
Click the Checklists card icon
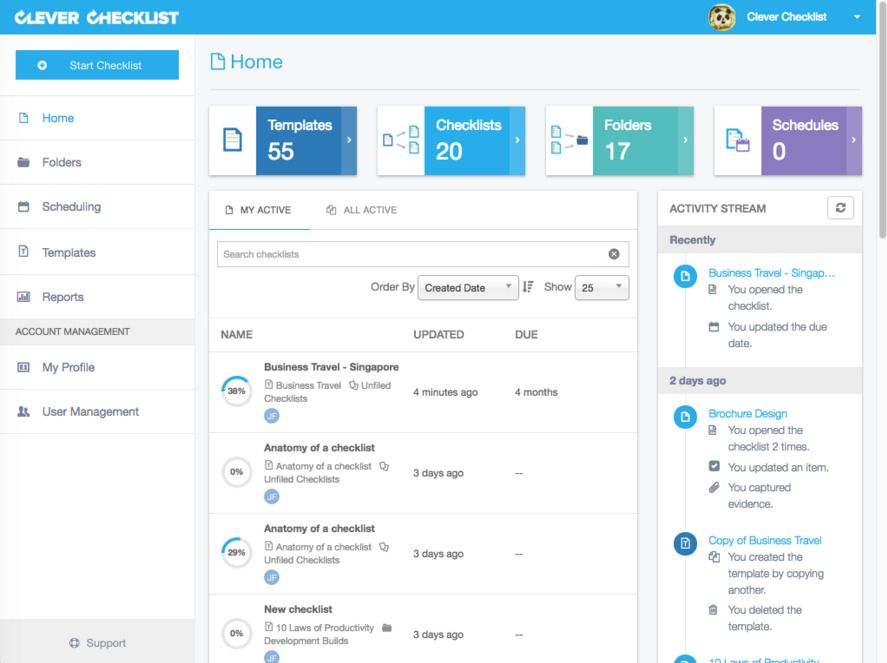point(401,141)
